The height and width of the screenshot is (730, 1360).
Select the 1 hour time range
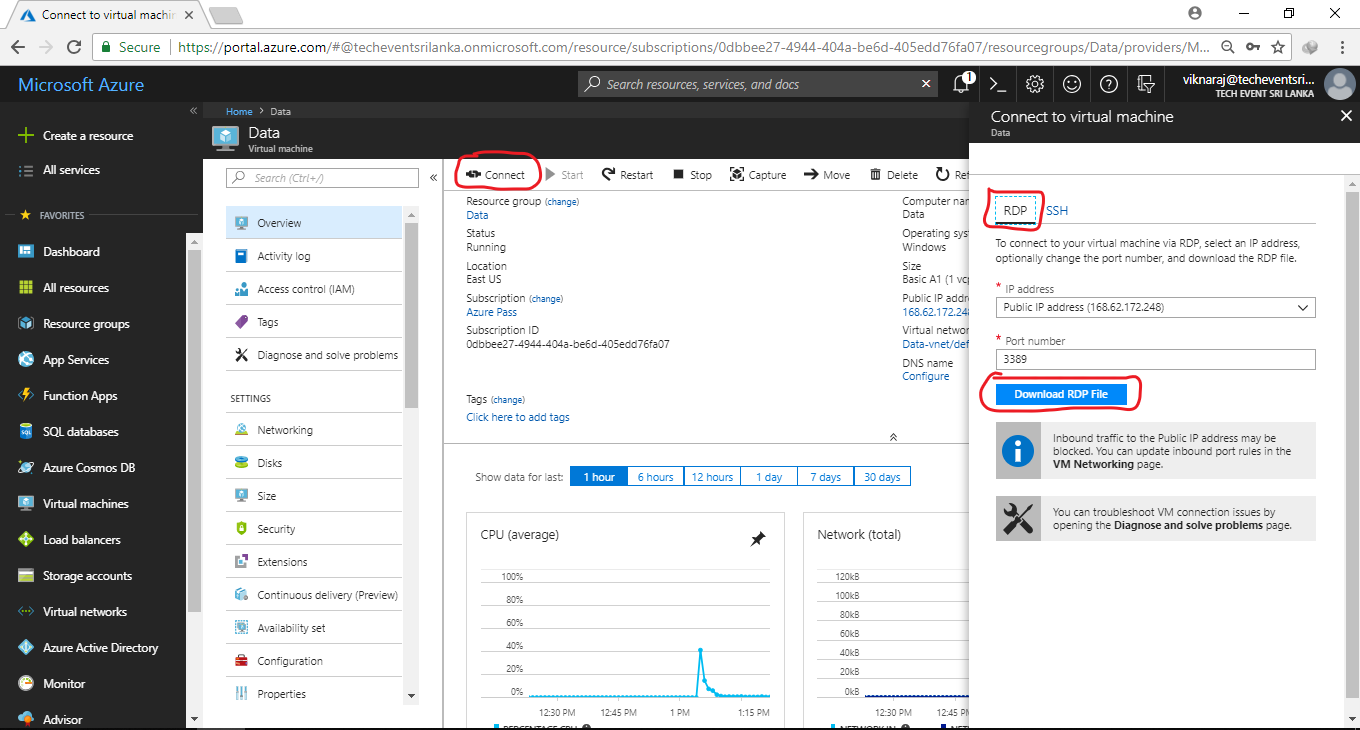[x=598, y=477]
